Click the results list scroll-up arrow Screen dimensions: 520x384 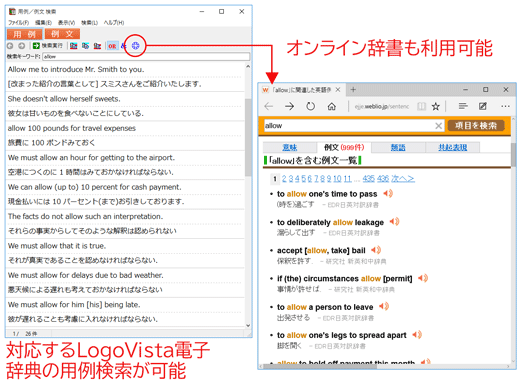pyautogui.click(x=248, y=67)
